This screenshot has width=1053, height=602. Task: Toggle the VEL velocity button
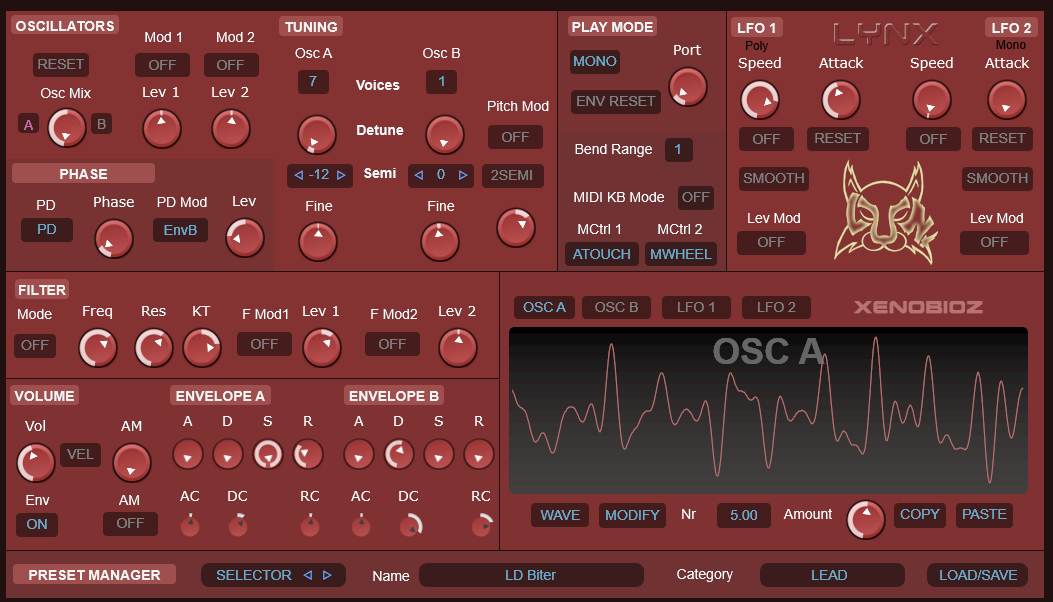81,455
